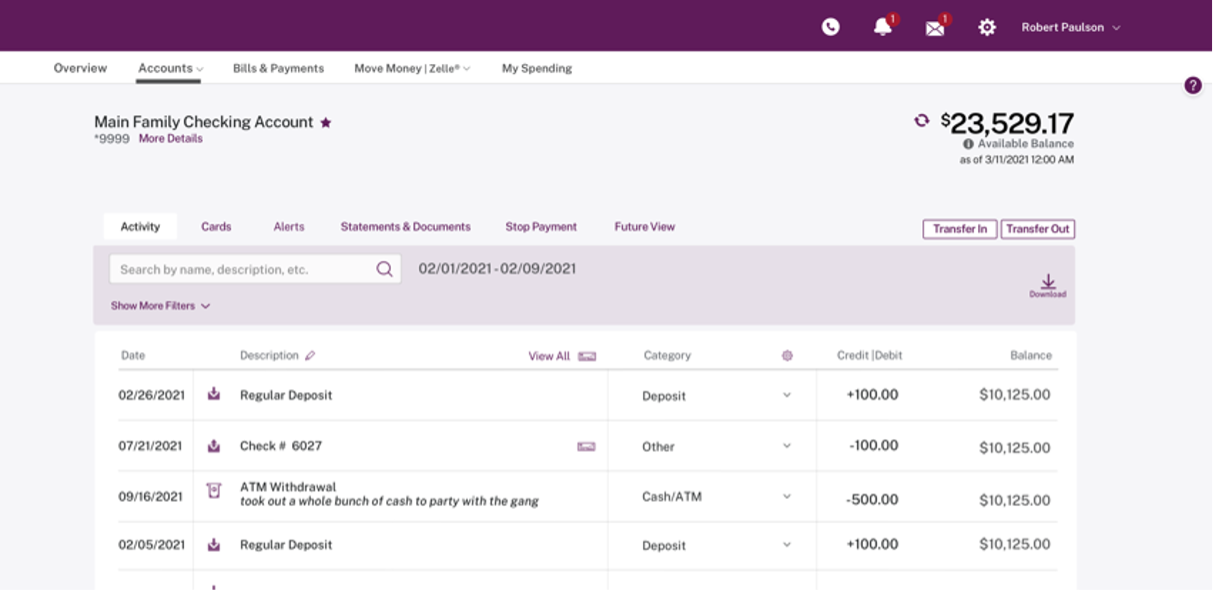This screenshot has height=592, width=1216.
Task: Click the balance refresh icon next to $23,529.17
Action: pos(923,121)
